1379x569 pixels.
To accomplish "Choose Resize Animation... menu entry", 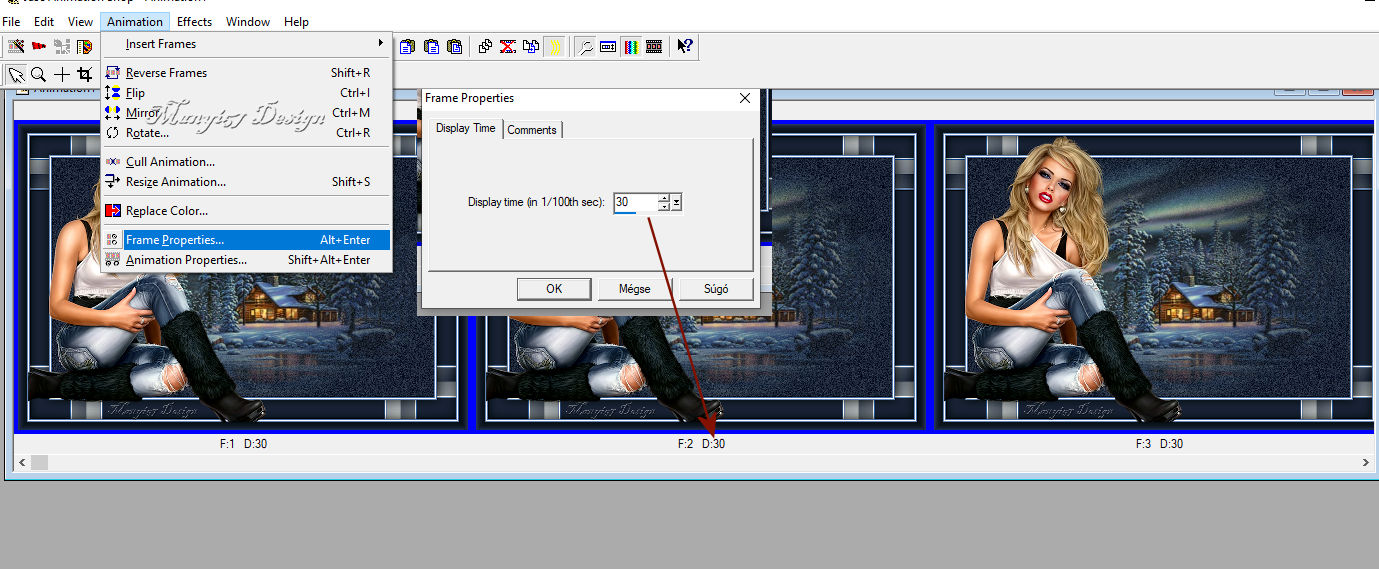I will pos(246,182).
